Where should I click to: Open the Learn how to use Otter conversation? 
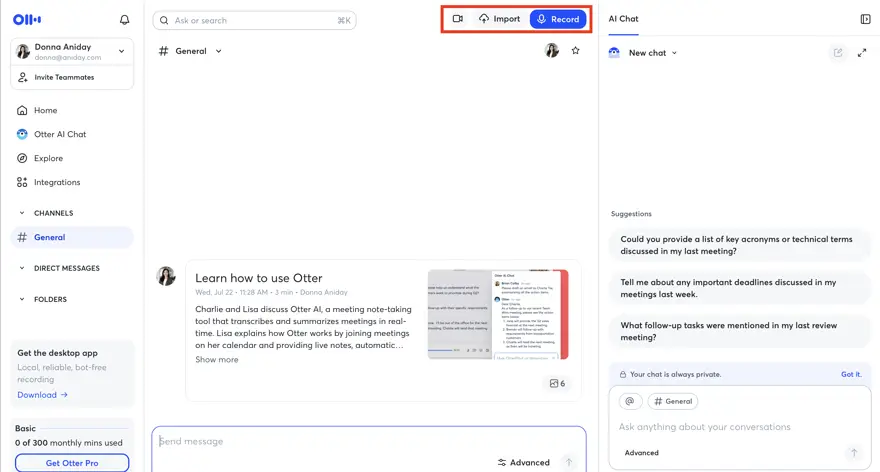[x=259, y=278]
